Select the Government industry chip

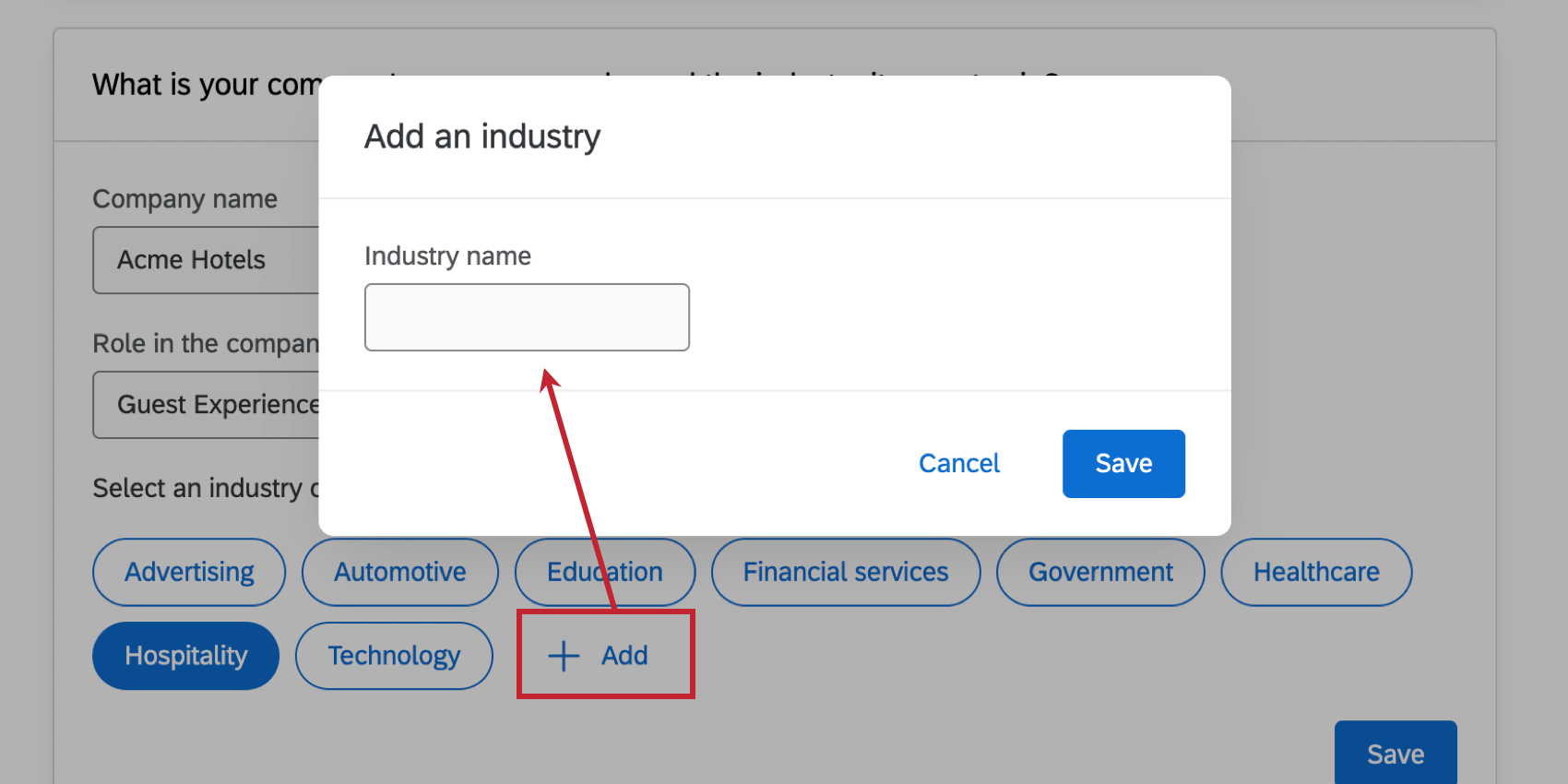tap(1099, 572)
